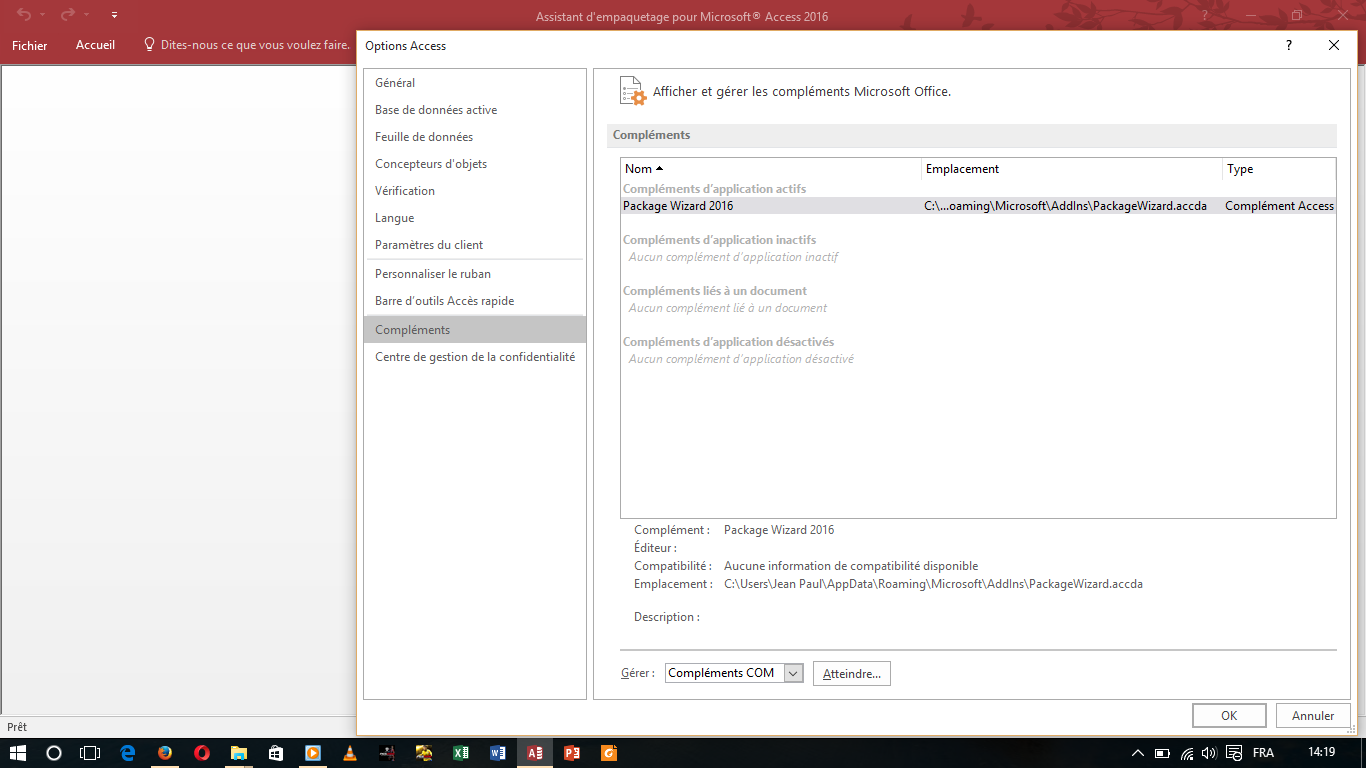Launch Firefox from taskbar

(165, 753)
